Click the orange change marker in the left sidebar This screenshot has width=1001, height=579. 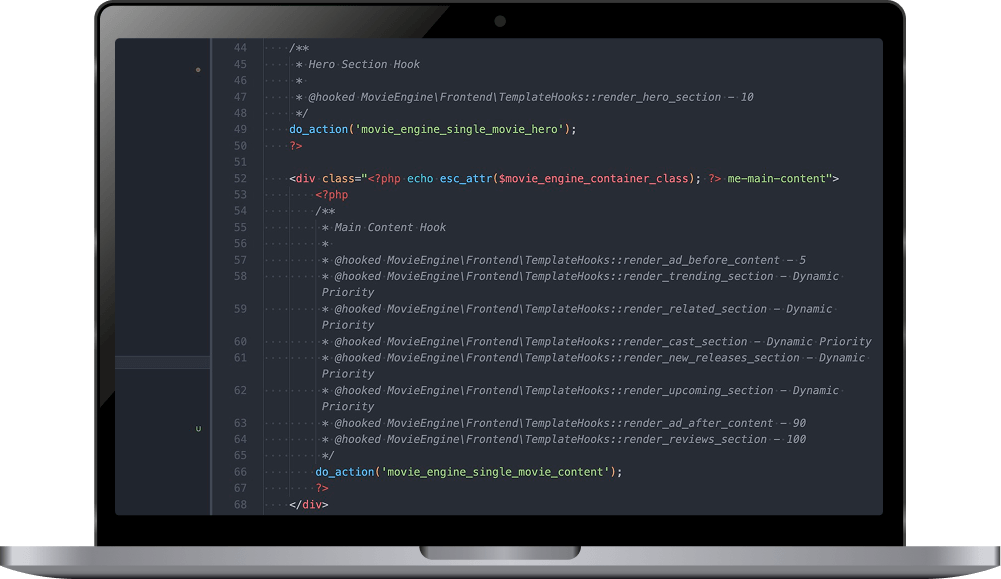coord(197,71)
